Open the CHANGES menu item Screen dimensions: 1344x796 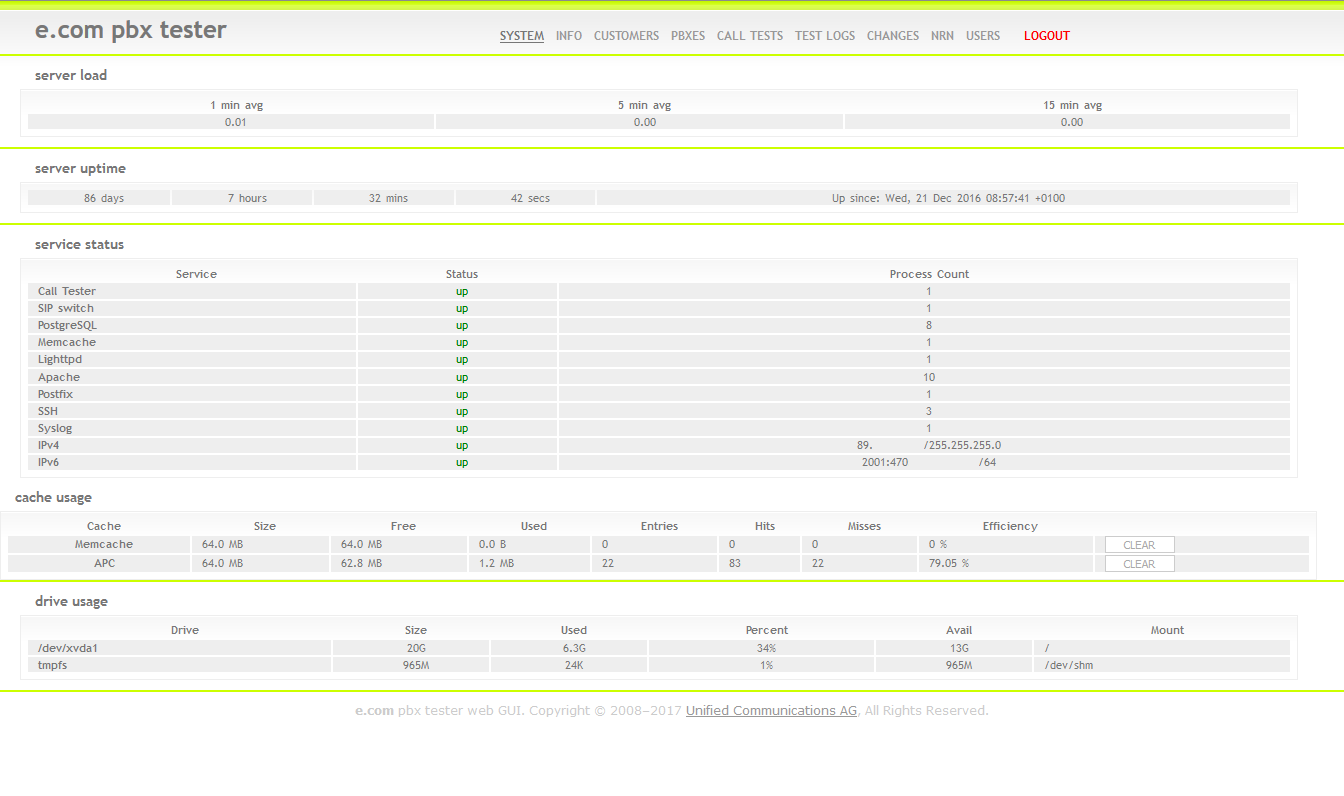(893, 36)
